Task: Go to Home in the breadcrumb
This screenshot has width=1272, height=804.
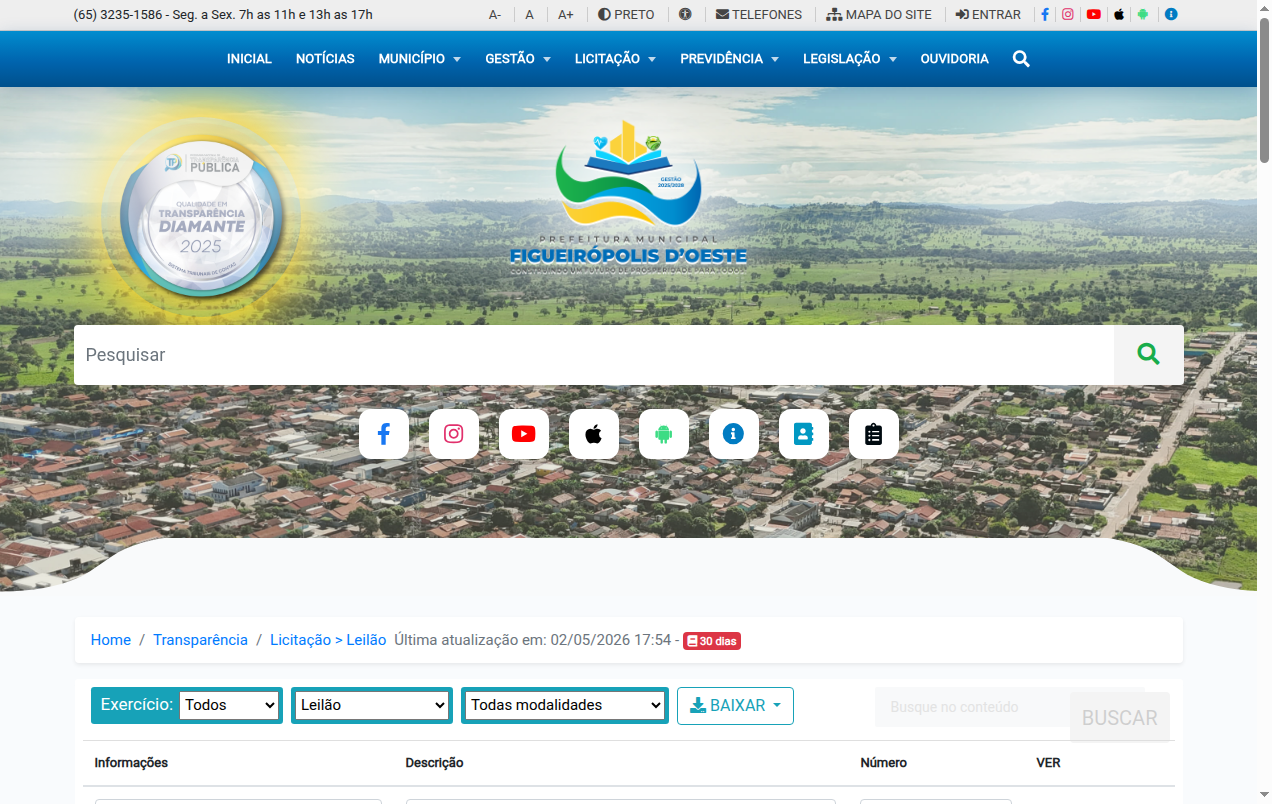Action: (111, 640)
